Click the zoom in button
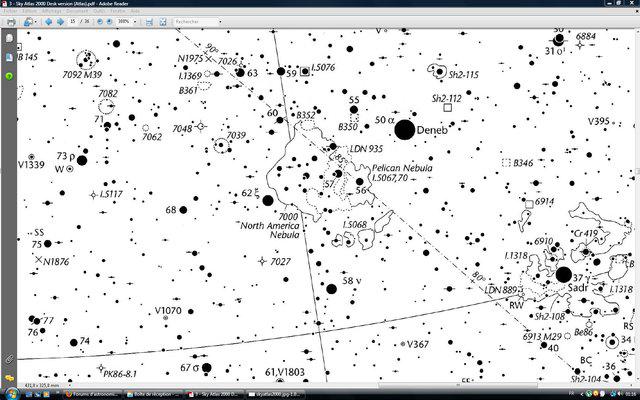 tap(109, 22)
